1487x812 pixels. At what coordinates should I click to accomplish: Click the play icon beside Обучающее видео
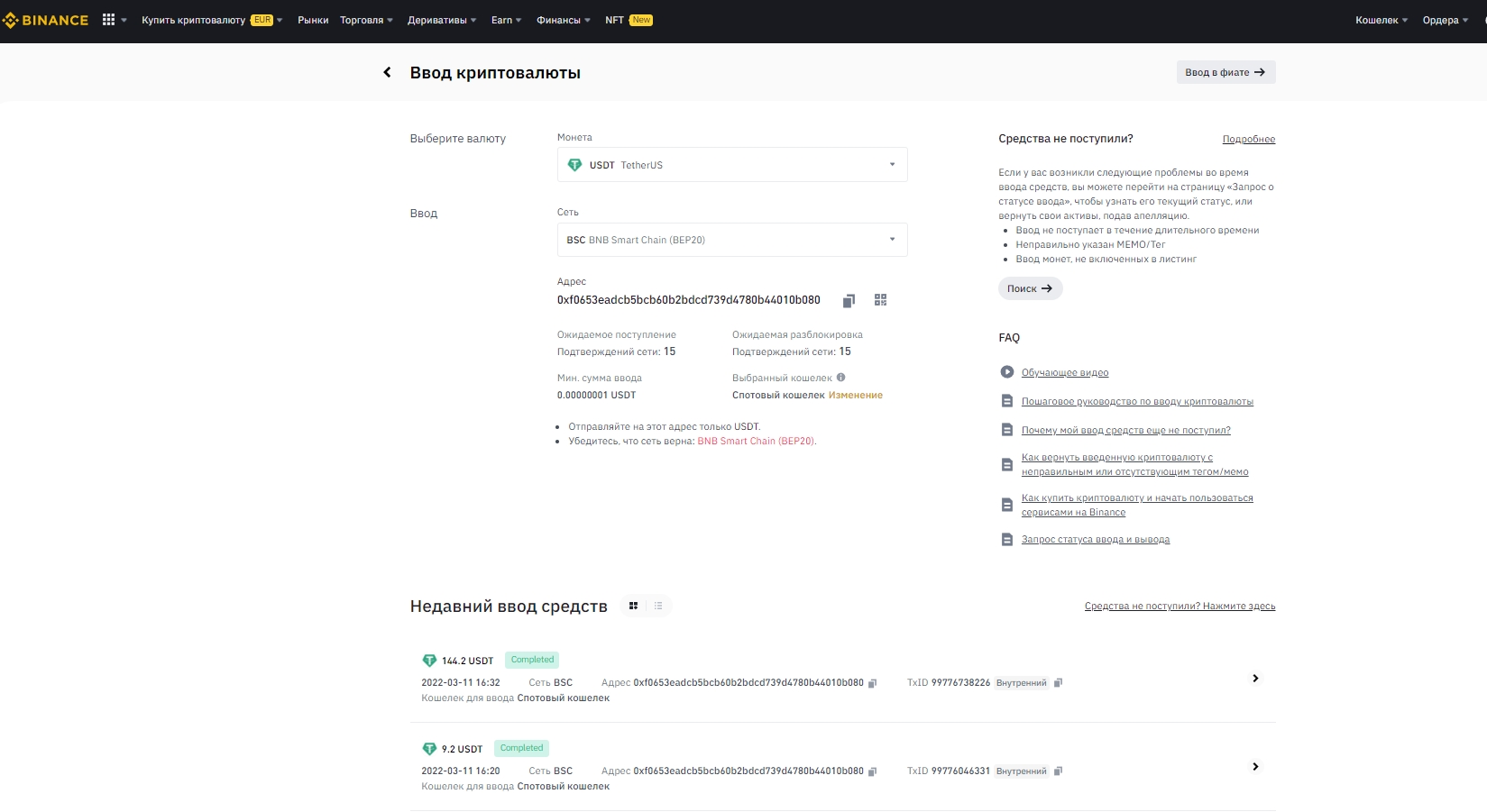(1007, 372)
